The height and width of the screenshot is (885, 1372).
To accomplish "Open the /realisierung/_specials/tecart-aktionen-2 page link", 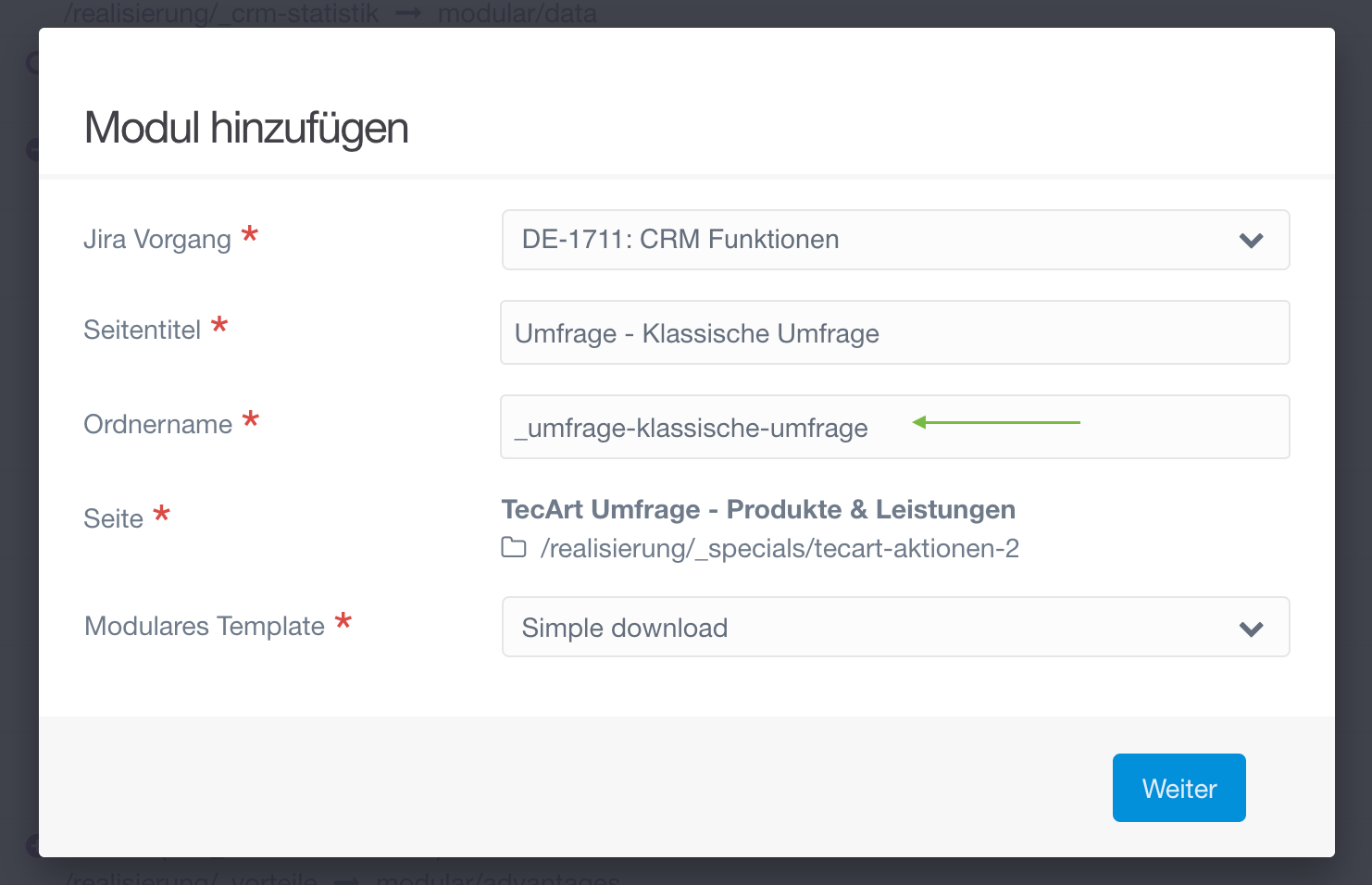I will click(x=780, y=548).
